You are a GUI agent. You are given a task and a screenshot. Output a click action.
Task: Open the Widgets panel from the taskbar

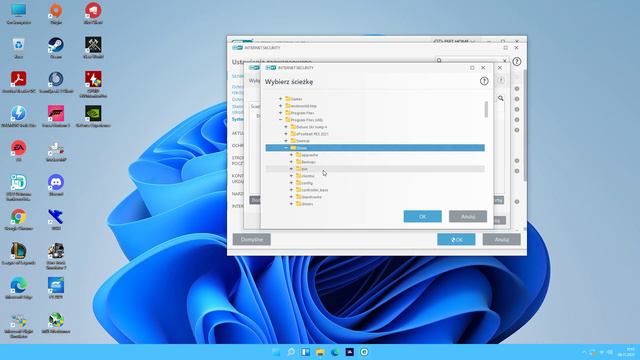pos(306,352)
